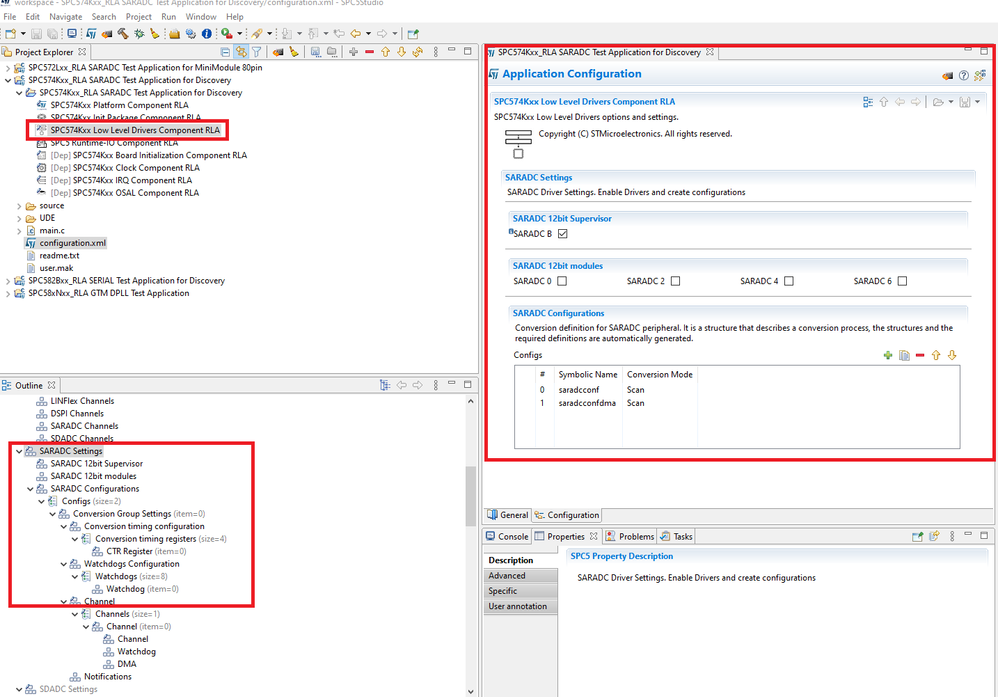
Task: Enable the SARADC 0 checkbox
Action: 562,281
